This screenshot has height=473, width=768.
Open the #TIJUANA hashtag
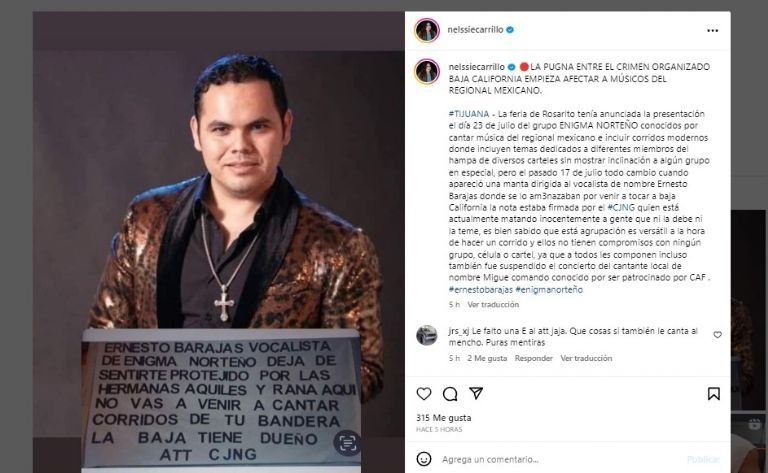469,114
